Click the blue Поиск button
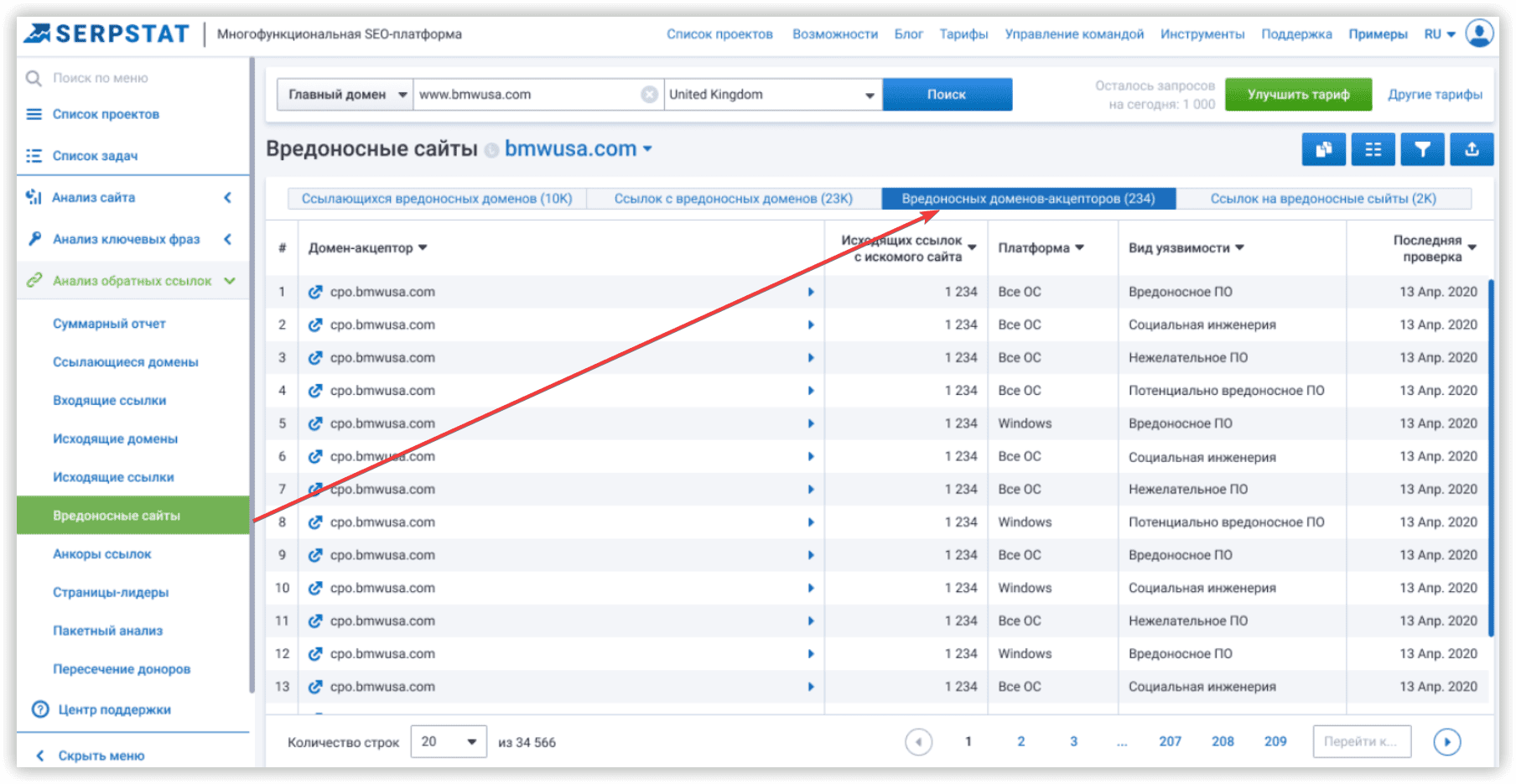The height and width of the screenshot is (784, 1516). tap(947, 95)
